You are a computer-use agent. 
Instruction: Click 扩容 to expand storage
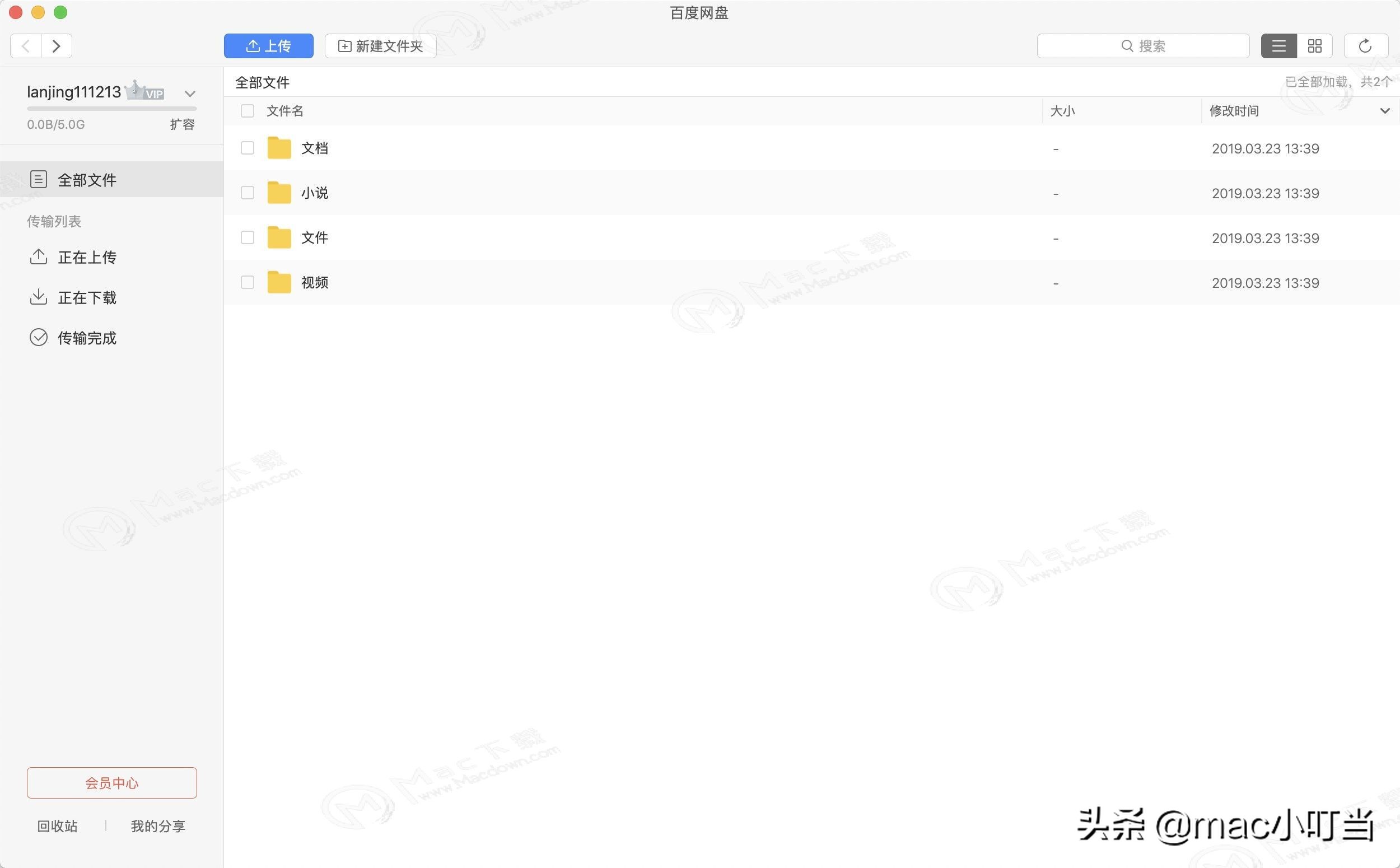[x=182, y=124]
